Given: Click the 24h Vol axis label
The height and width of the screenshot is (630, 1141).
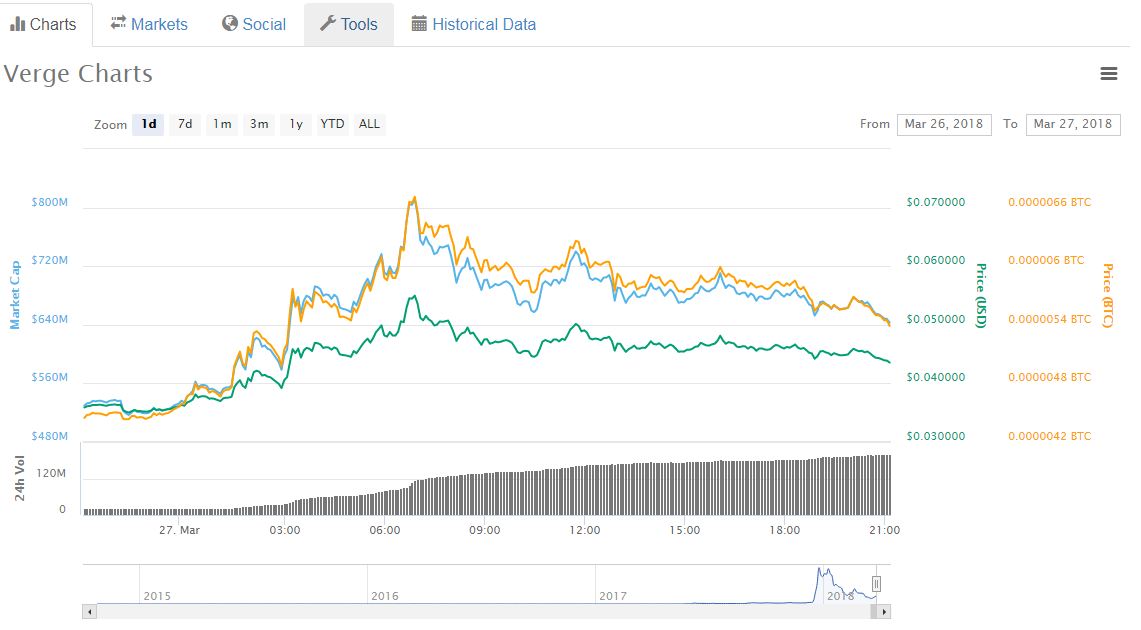Looking at the screenshot, I should 20,478.
